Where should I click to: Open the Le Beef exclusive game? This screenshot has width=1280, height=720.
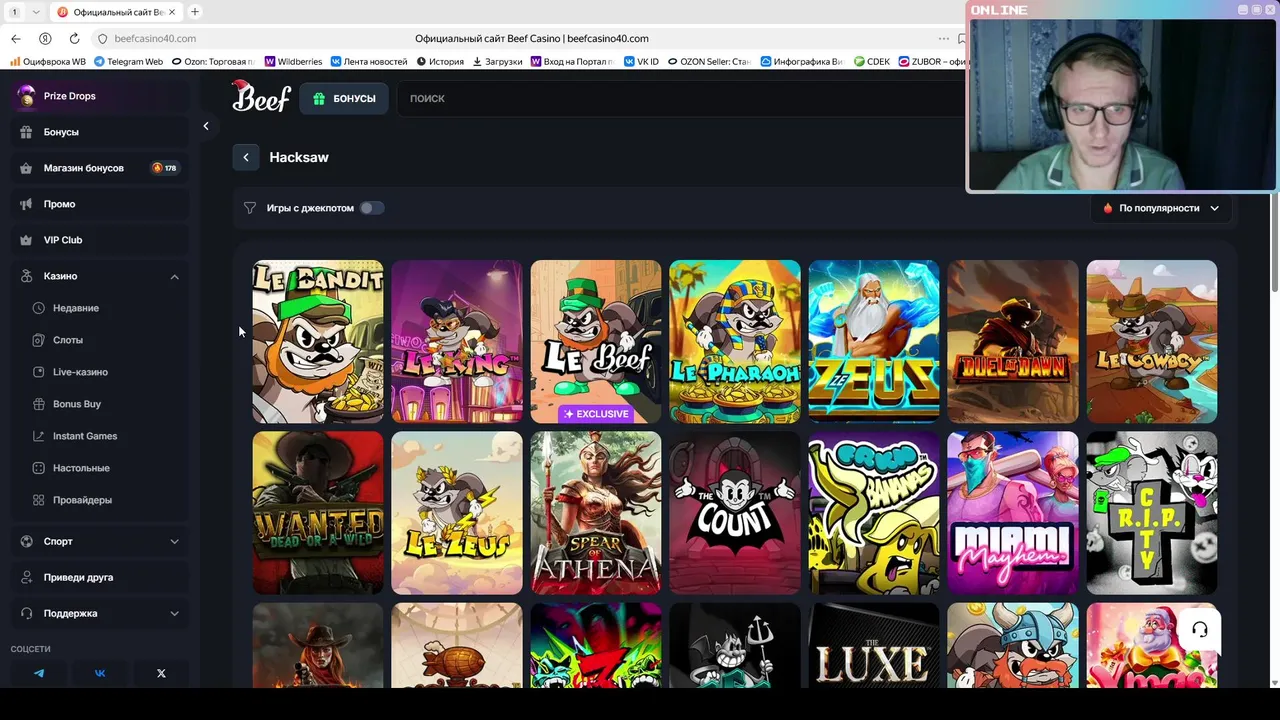596,342
